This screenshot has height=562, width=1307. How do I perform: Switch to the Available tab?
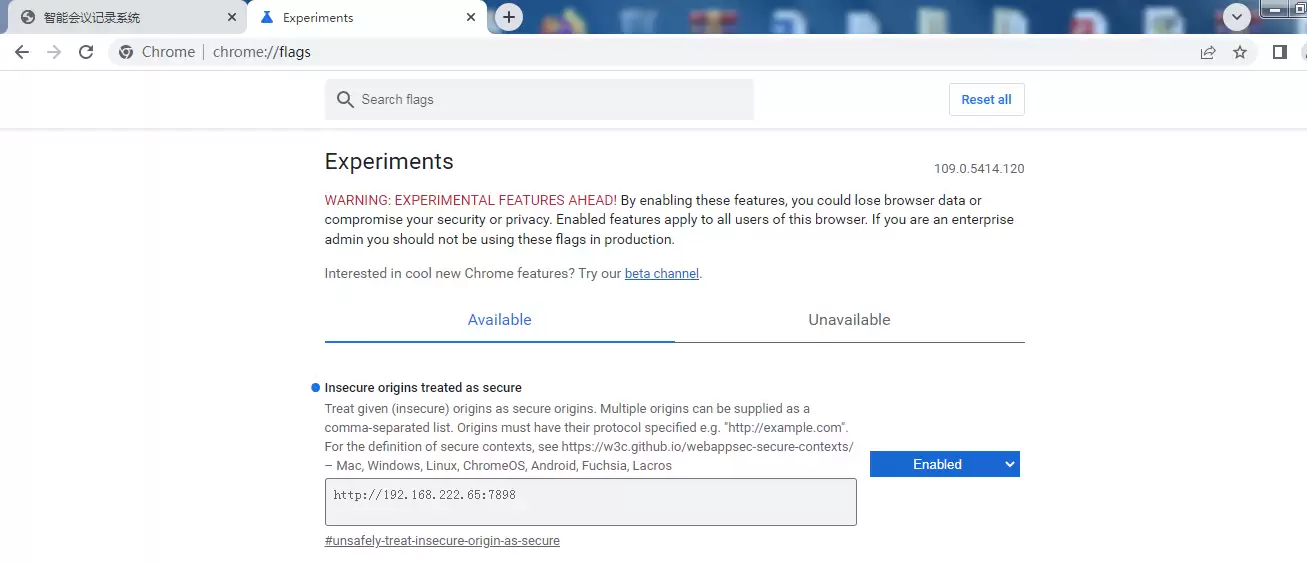499,320
